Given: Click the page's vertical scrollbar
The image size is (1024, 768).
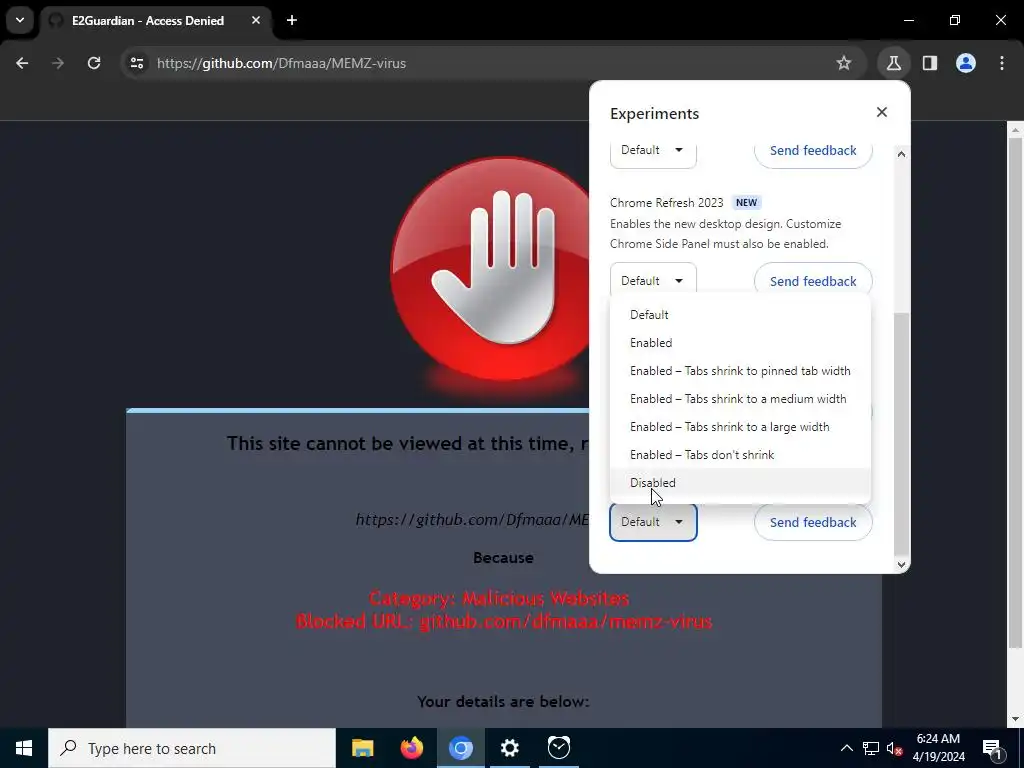Looking at the screenshot, I should pyautogui.click(x=1015, y=392).
